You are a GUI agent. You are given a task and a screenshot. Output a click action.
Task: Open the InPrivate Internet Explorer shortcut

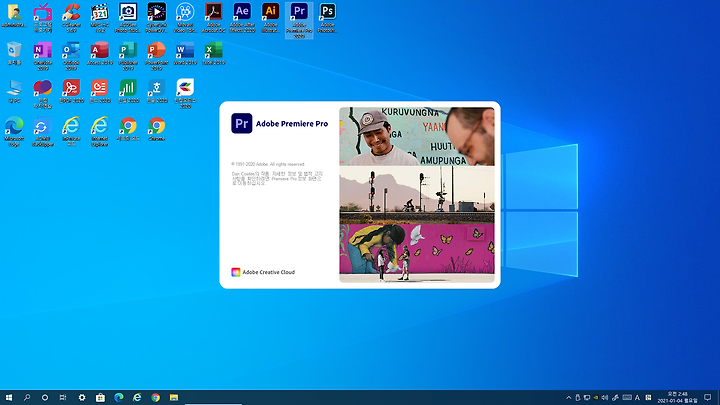71,132
